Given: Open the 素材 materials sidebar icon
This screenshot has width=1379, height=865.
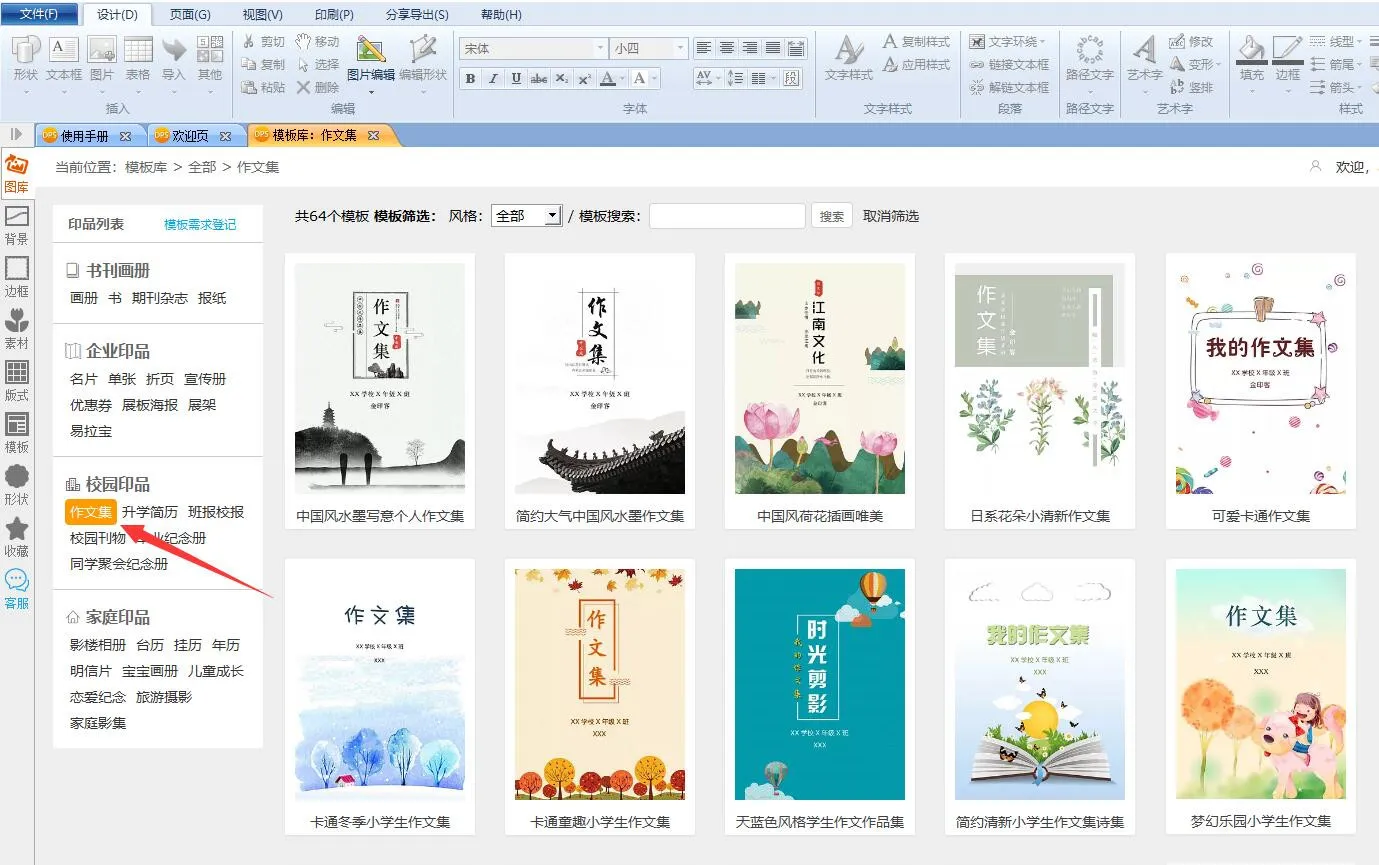Looking at the screenshot, I should 17,329.
